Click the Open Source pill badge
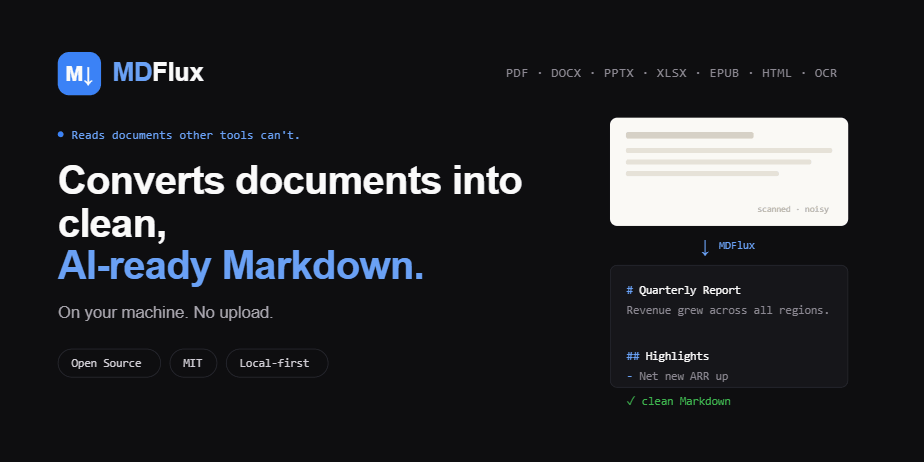 [x=109, y=363]
